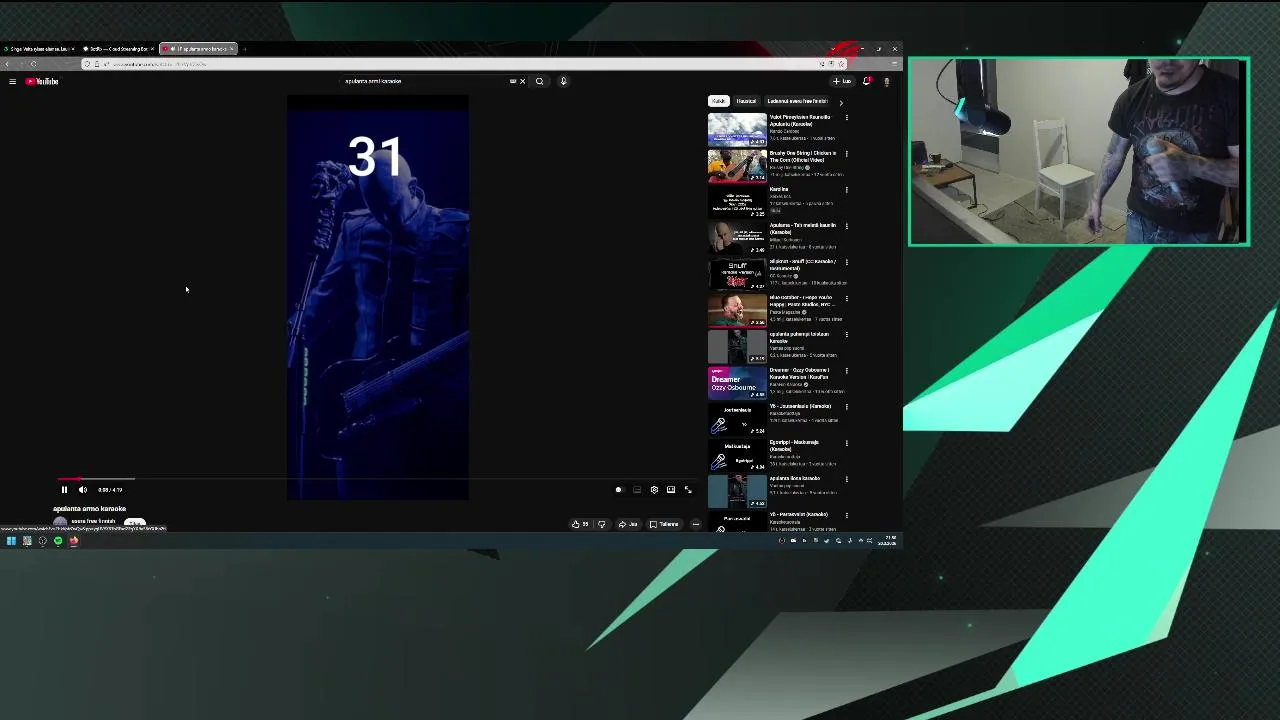Enter fullscreen on the video player
Viewport: 1280px width, 720px height.
(688, 490)
